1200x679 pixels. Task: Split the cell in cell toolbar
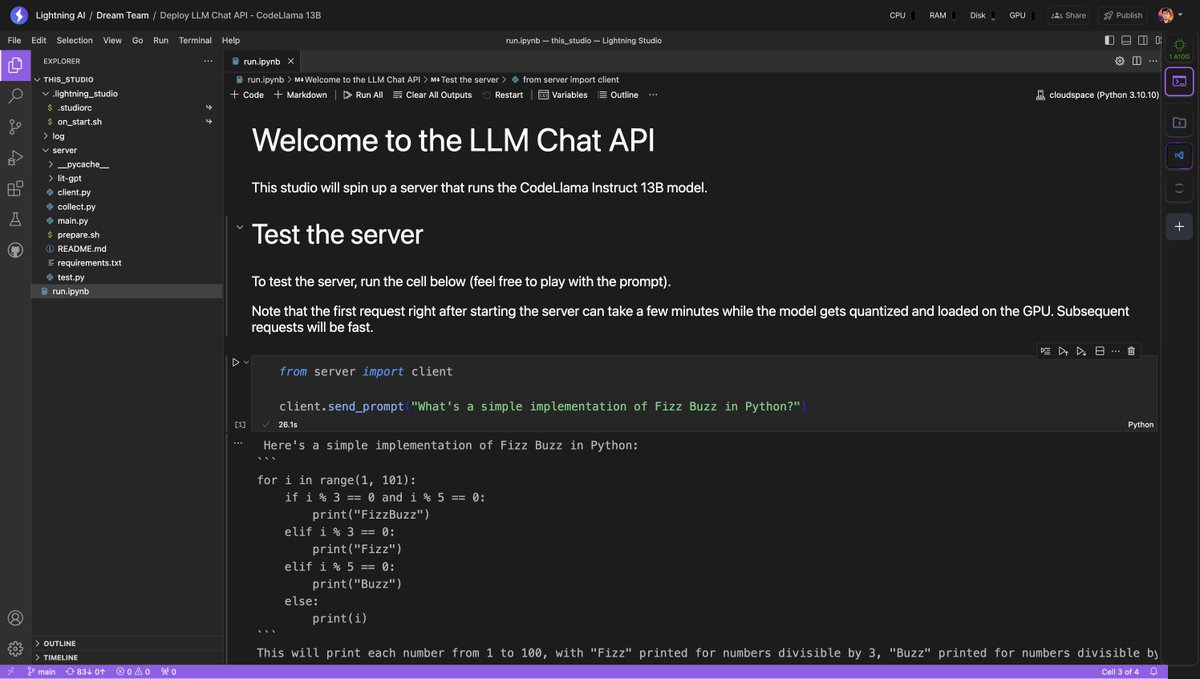1099,351
